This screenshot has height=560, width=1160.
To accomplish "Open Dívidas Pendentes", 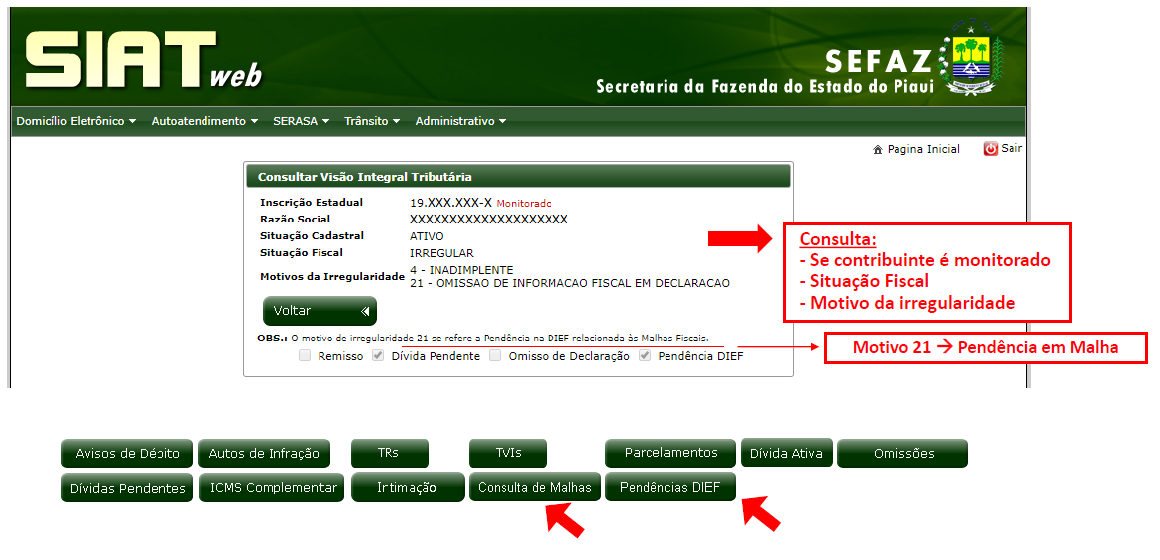I will click(x=127, y=488).
